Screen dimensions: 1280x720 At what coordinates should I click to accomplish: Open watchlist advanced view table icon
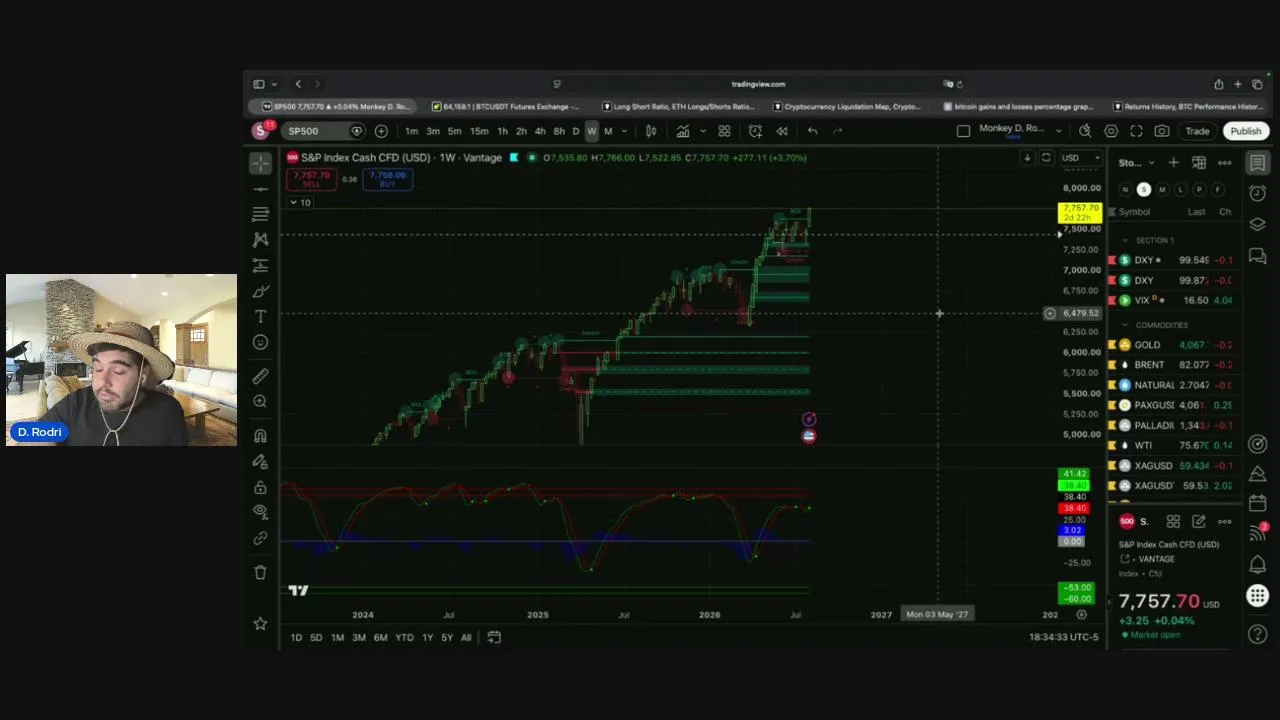coord(1198,162)
